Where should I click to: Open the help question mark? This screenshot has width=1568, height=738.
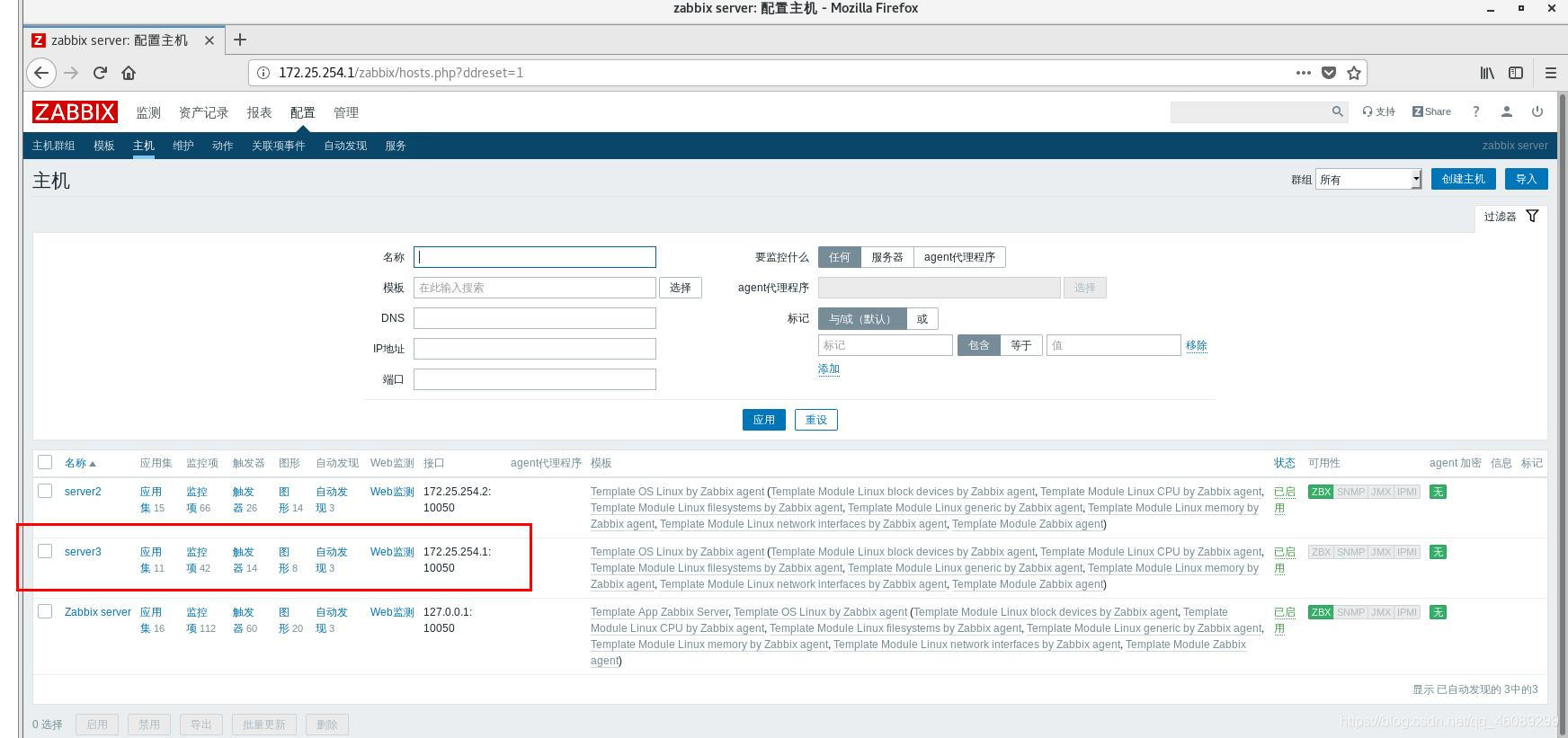pyautogui.click(x=1475, y=111)
